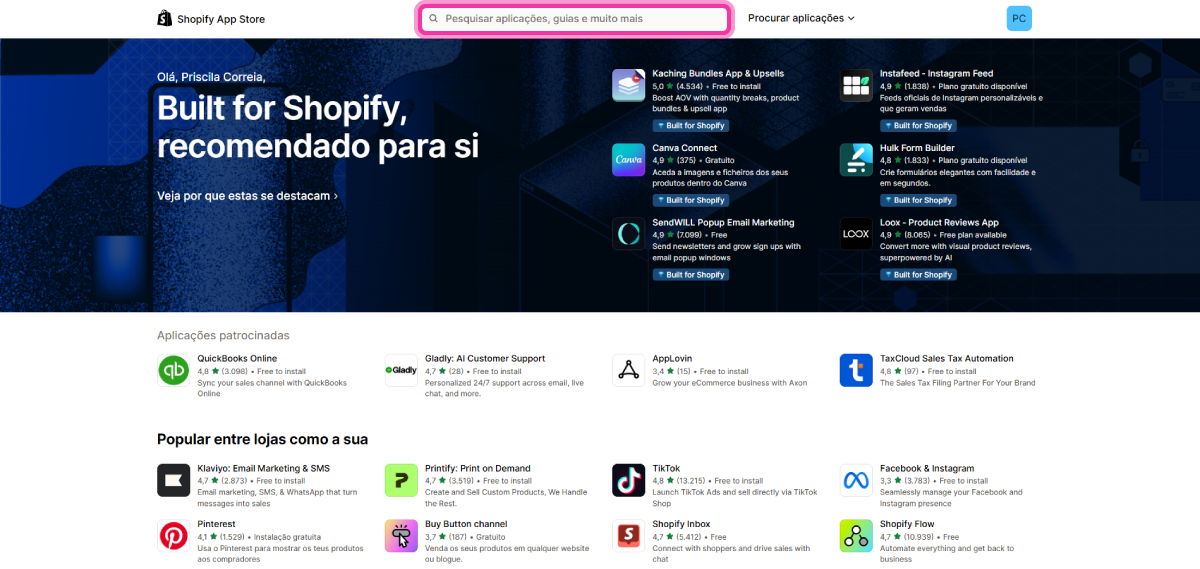Viewport: 1200px width, 569px height.
Task: Open the Buy Button channel title
Action: point(466,524)
